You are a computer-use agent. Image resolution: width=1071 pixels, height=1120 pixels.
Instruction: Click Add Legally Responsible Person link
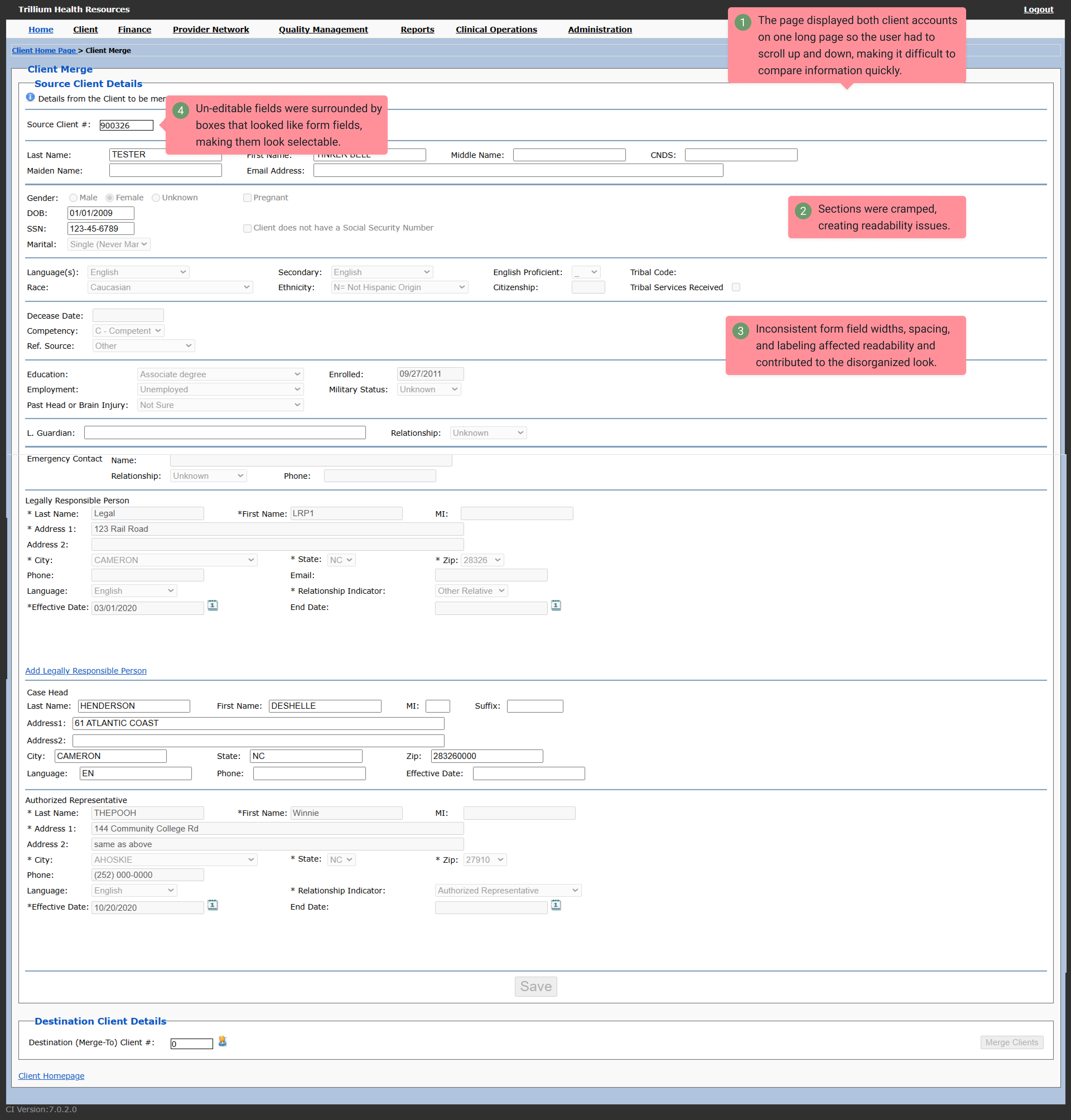pos(86,670)
